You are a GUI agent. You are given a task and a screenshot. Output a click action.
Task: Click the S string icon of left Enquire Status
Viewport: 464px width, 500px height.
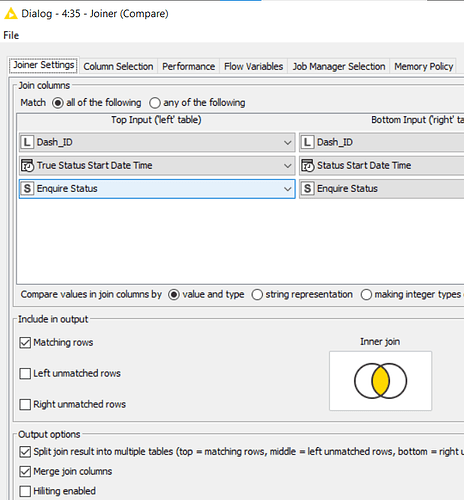27,189
